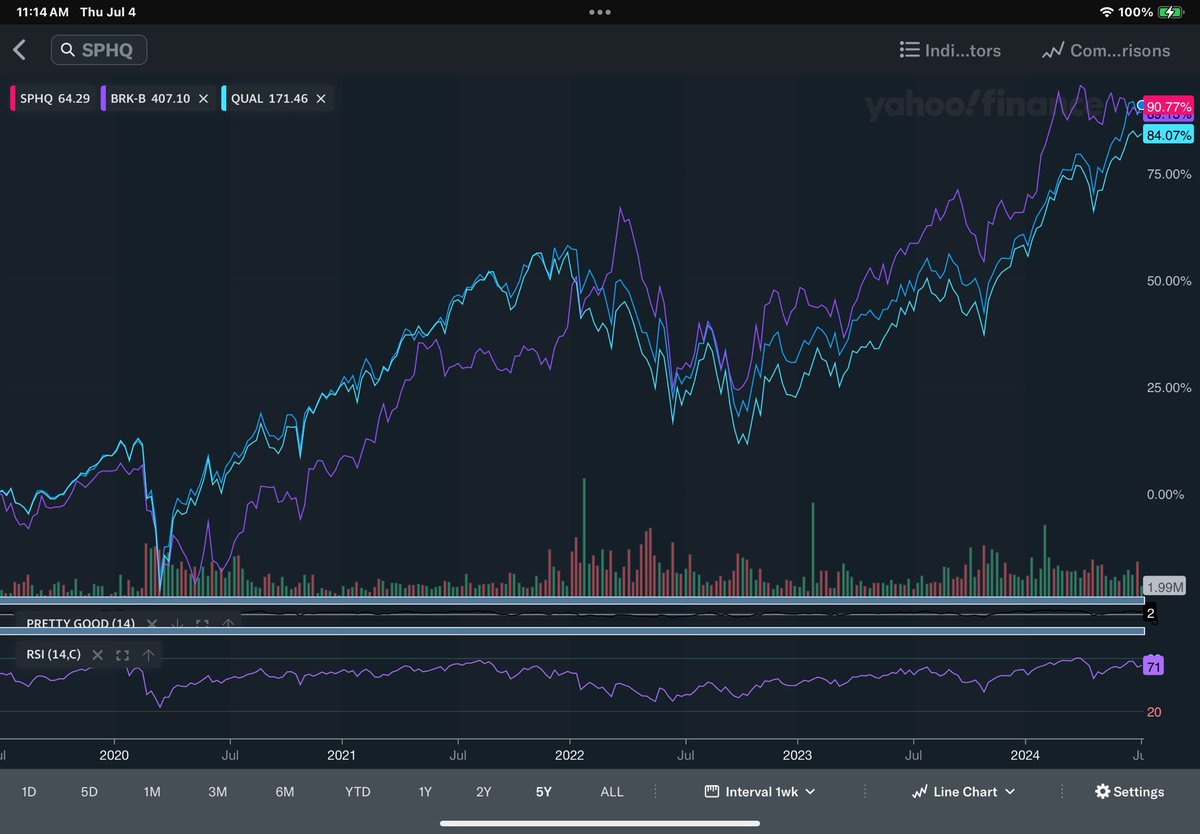1200x834 pixels.
Task: Switch range to 1D
Action: pyautogui.click(x=29, y=791)
